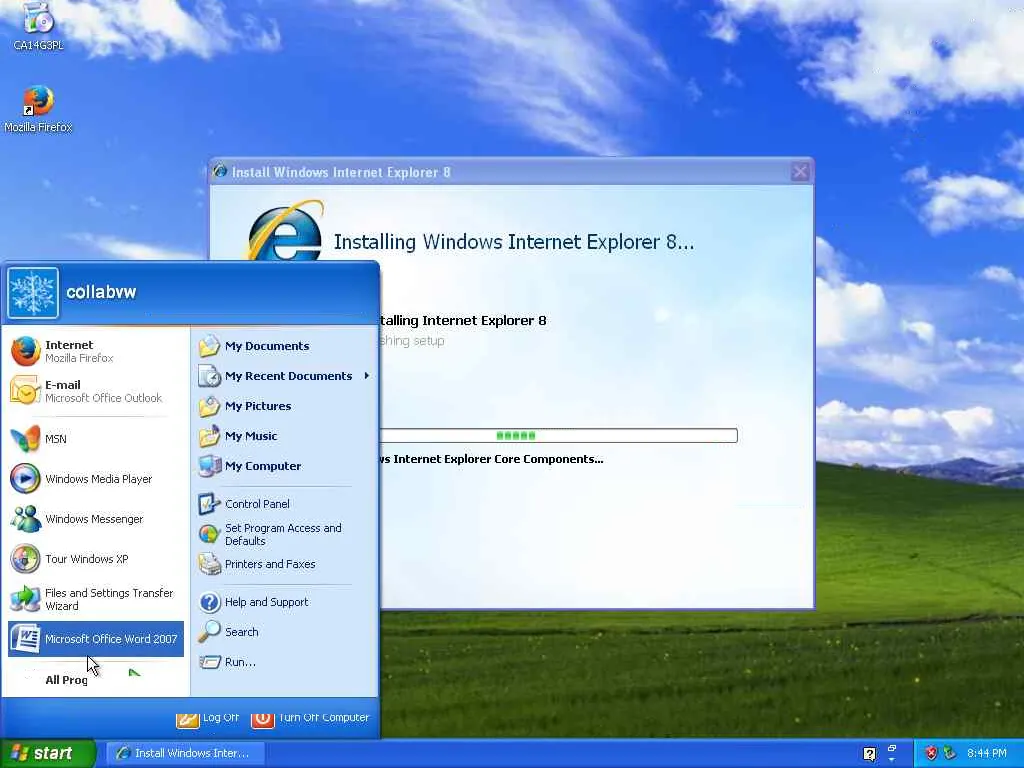
Task: Open My Pictures folder
Action: (285, 406)
